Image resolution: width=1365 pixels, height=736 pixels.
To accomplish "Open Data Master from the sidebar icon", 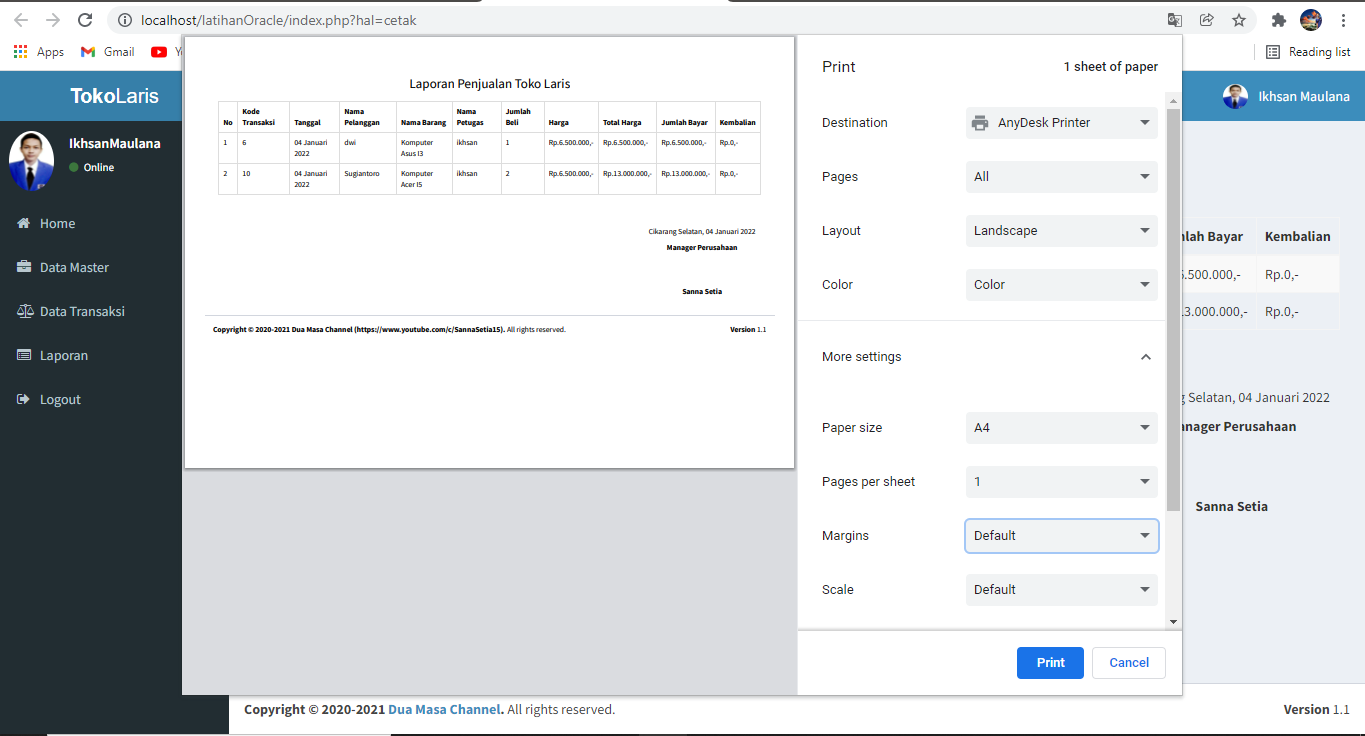I will pos(22,267).
